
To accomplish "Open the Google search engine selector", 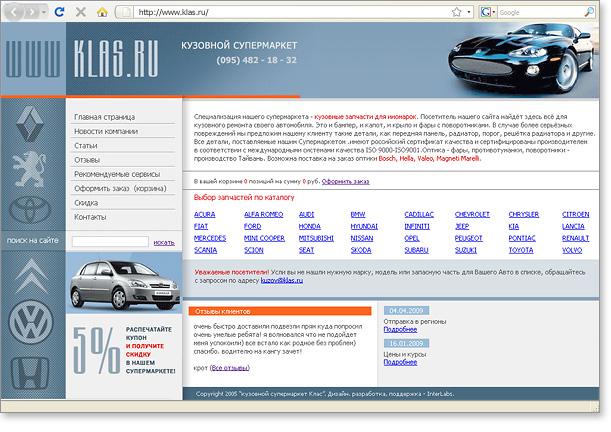I will click(x=487, y=12).
